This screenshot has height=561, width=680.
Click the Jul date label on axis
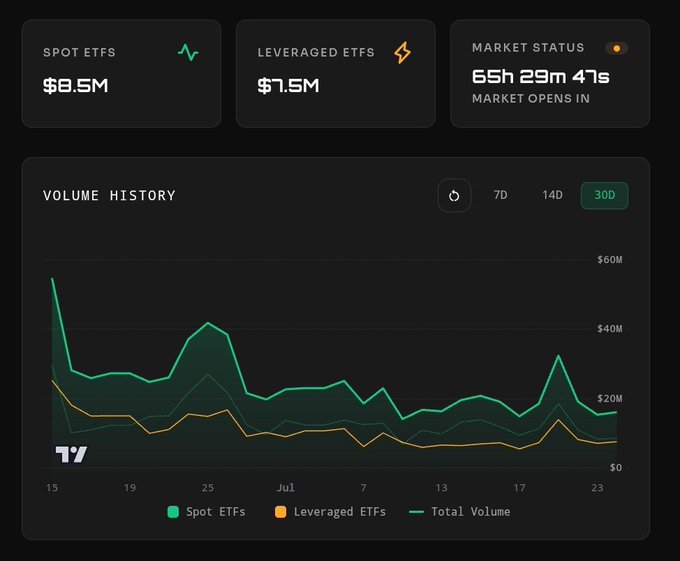(x=285, y=488)
